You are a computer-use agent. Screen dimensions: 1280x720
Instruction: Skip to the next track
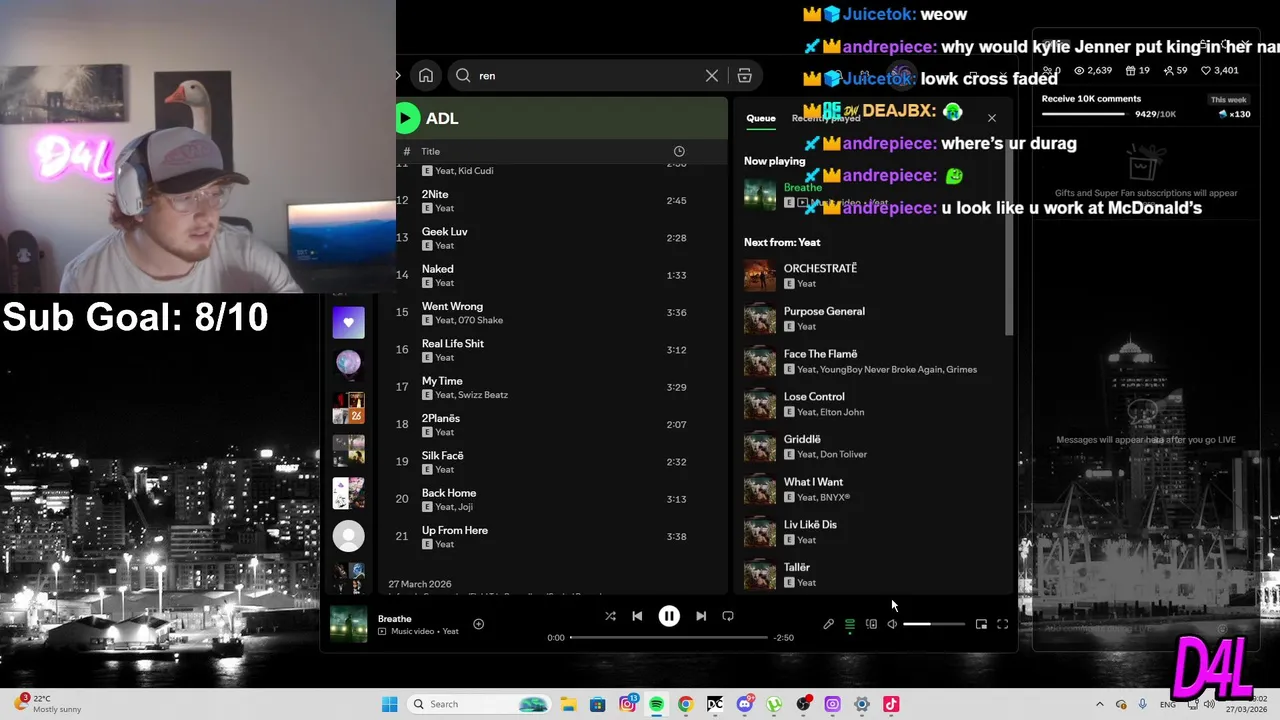pos(701,616)
